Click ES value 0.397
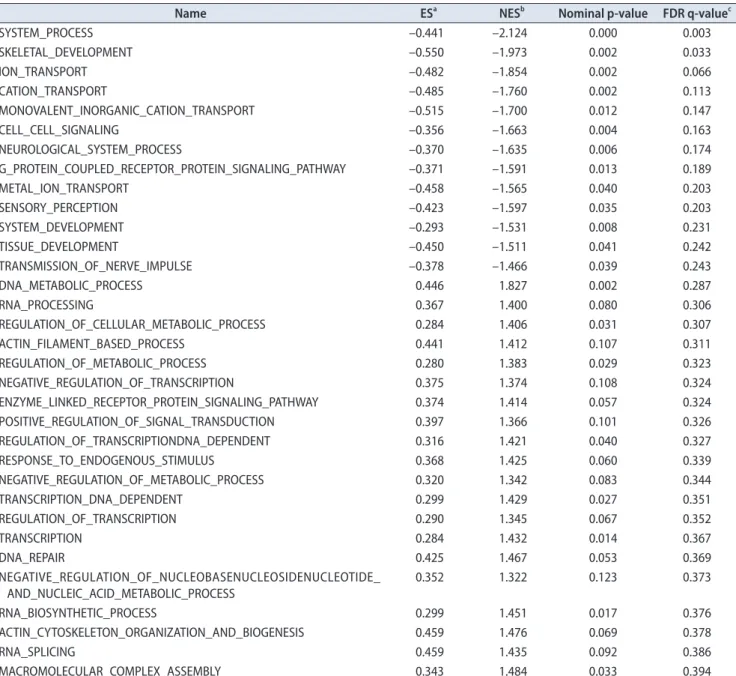The width and height of the screenshot is (736, 676). click(x=429, y=422)
